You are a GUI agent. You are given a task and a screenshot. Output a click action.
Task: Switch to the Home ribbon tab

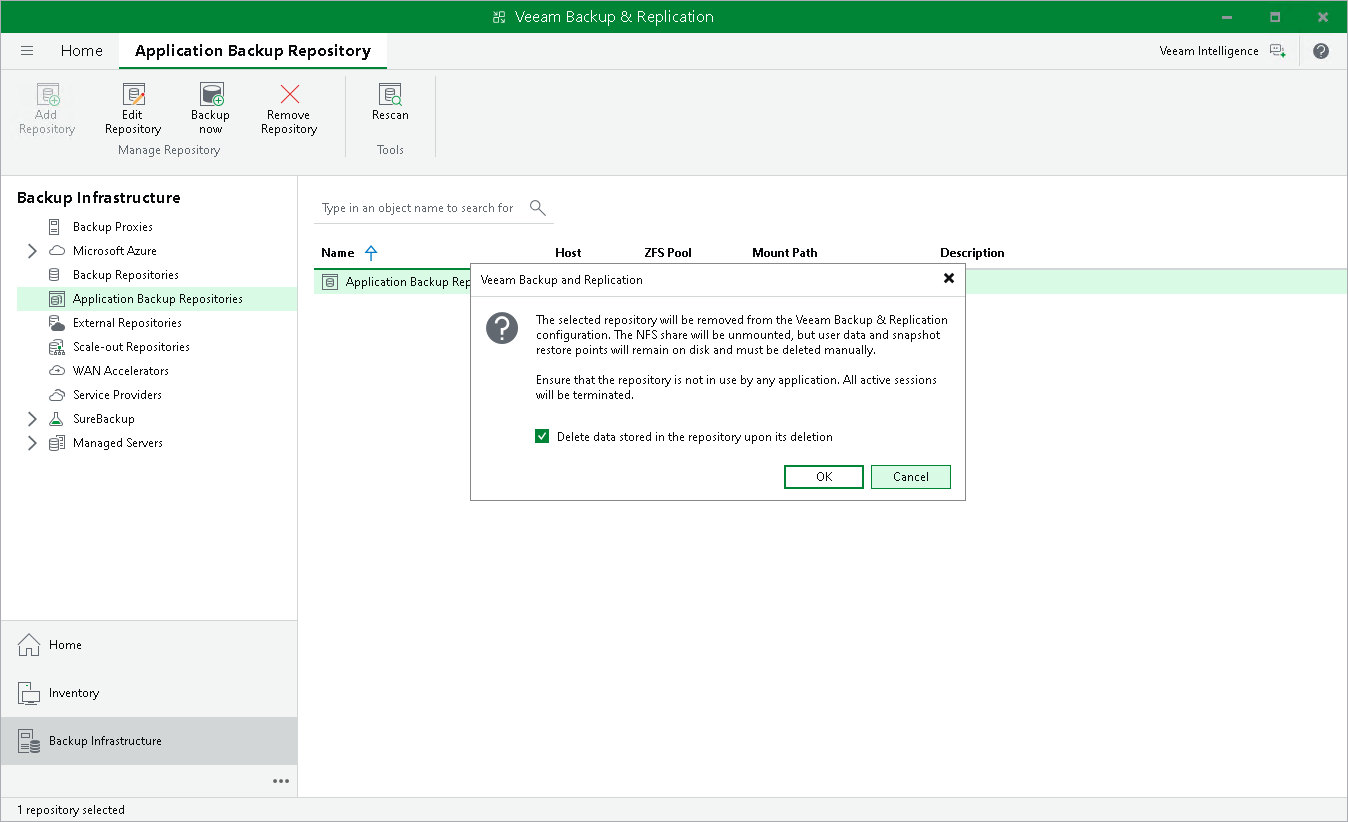[82, 51]
